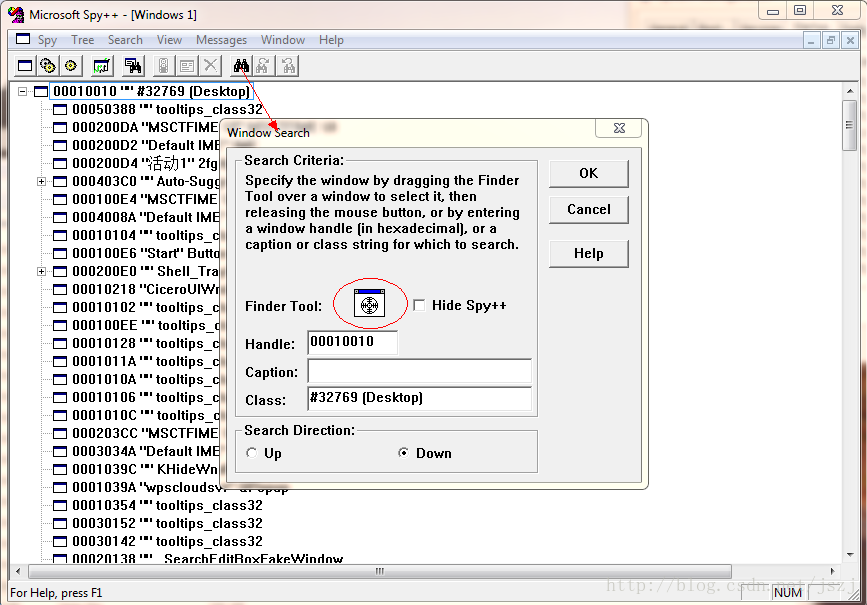867x605 pixels.
Task: Click the Find Next binoculars icon
Action: coord(264,66)
